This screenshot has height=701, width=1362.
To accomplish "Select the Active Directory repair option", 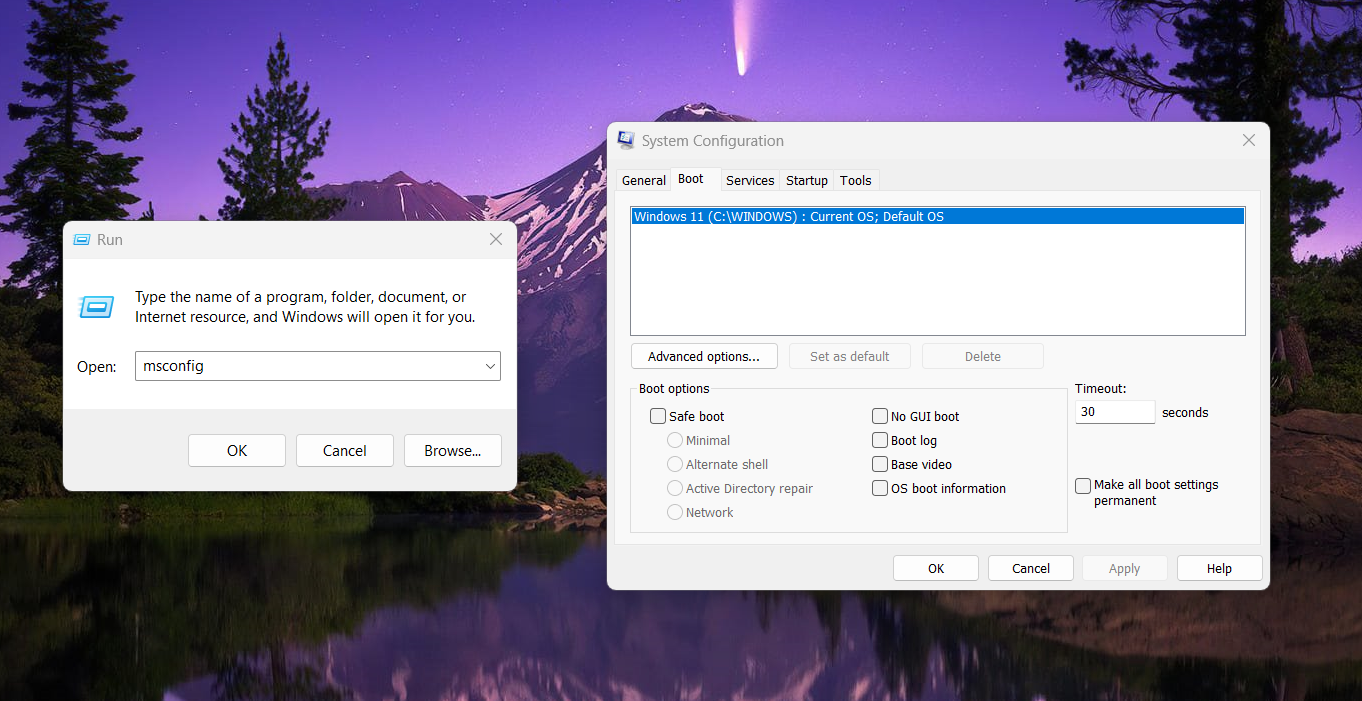I will (x=675, y=488).
